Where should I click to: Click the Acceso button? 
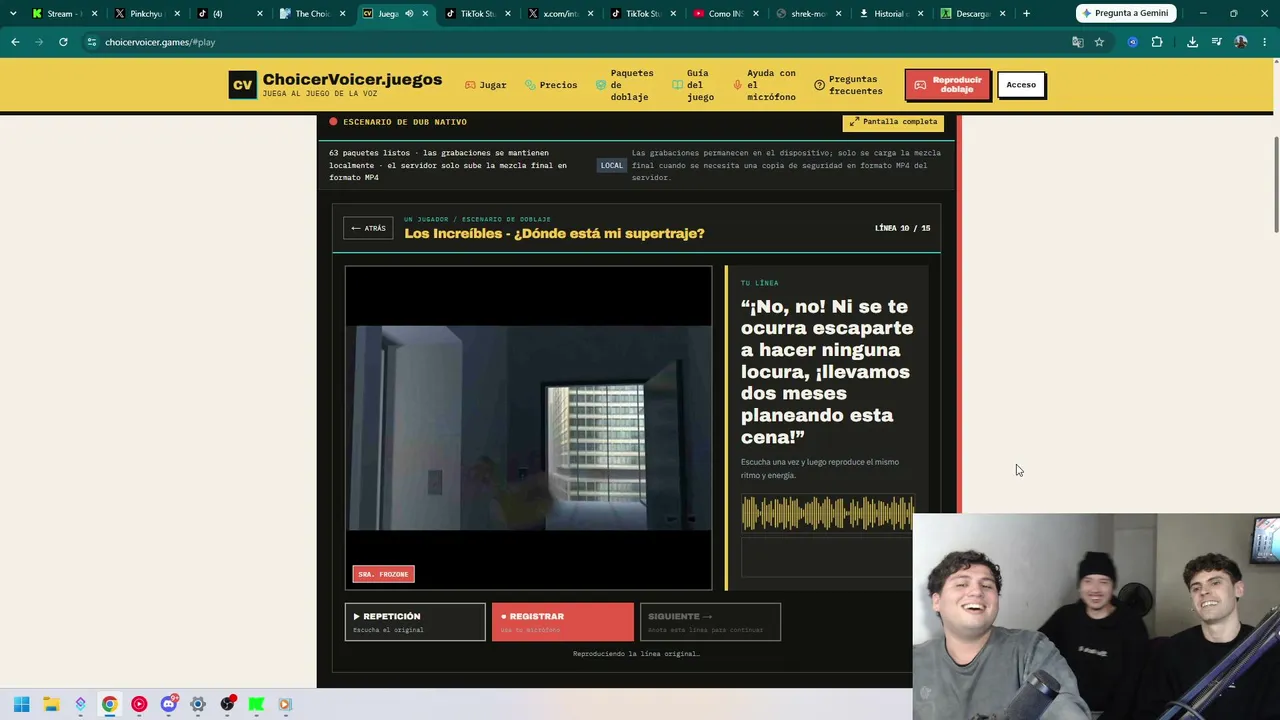pos(1021,85)
